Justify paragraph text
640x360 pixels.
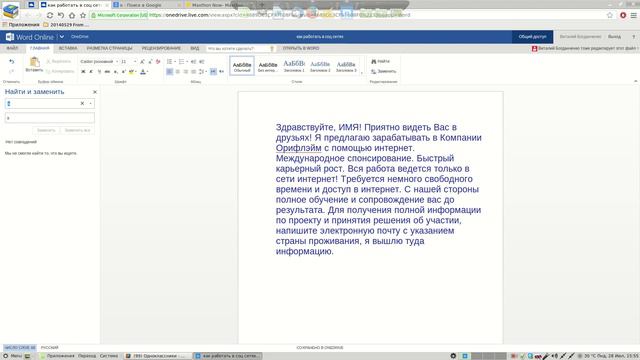(193, 71)
